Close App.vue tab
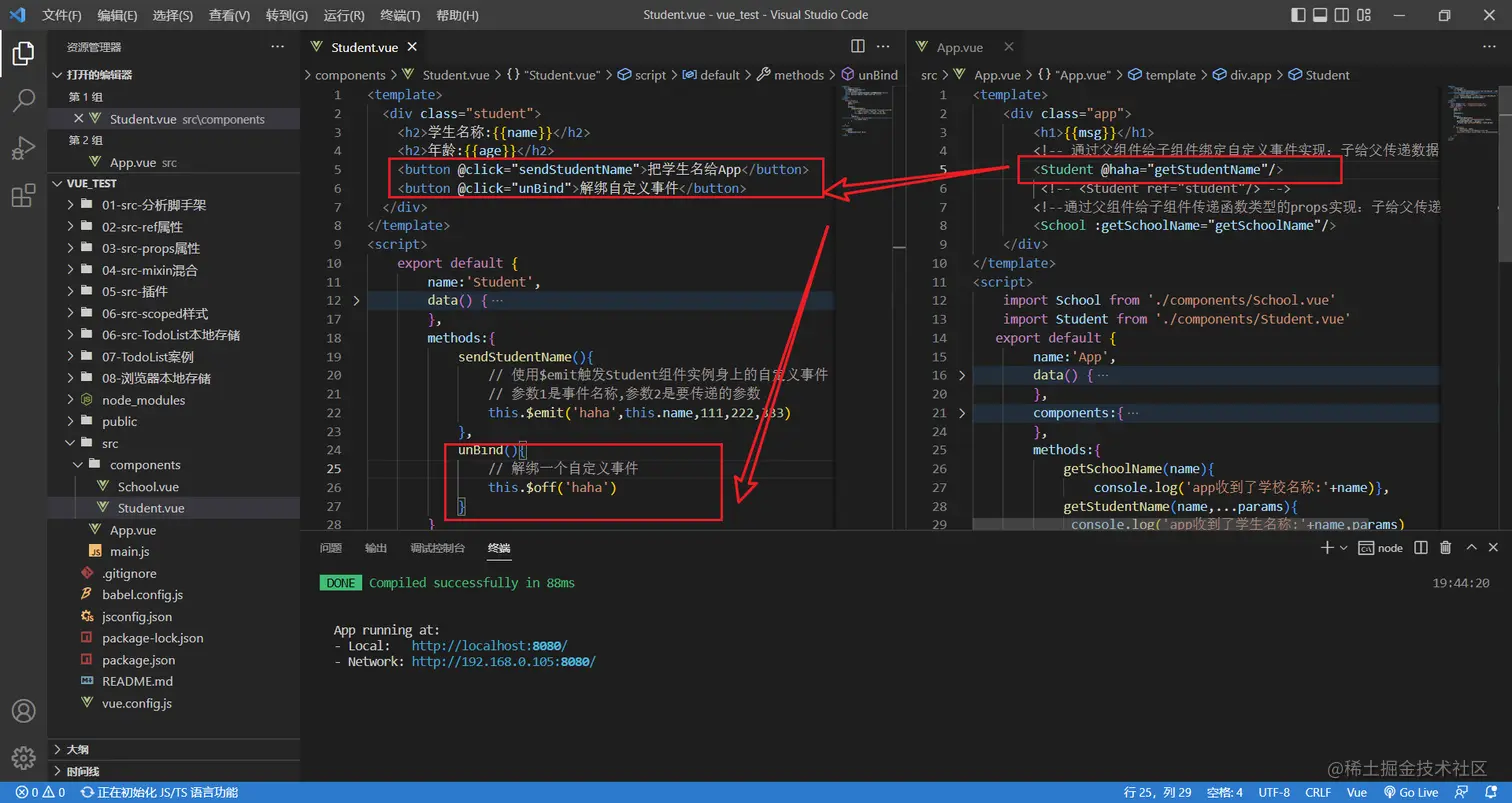Image resolution: width=1512 pixels, height=803 pixels. point(1008,46)
